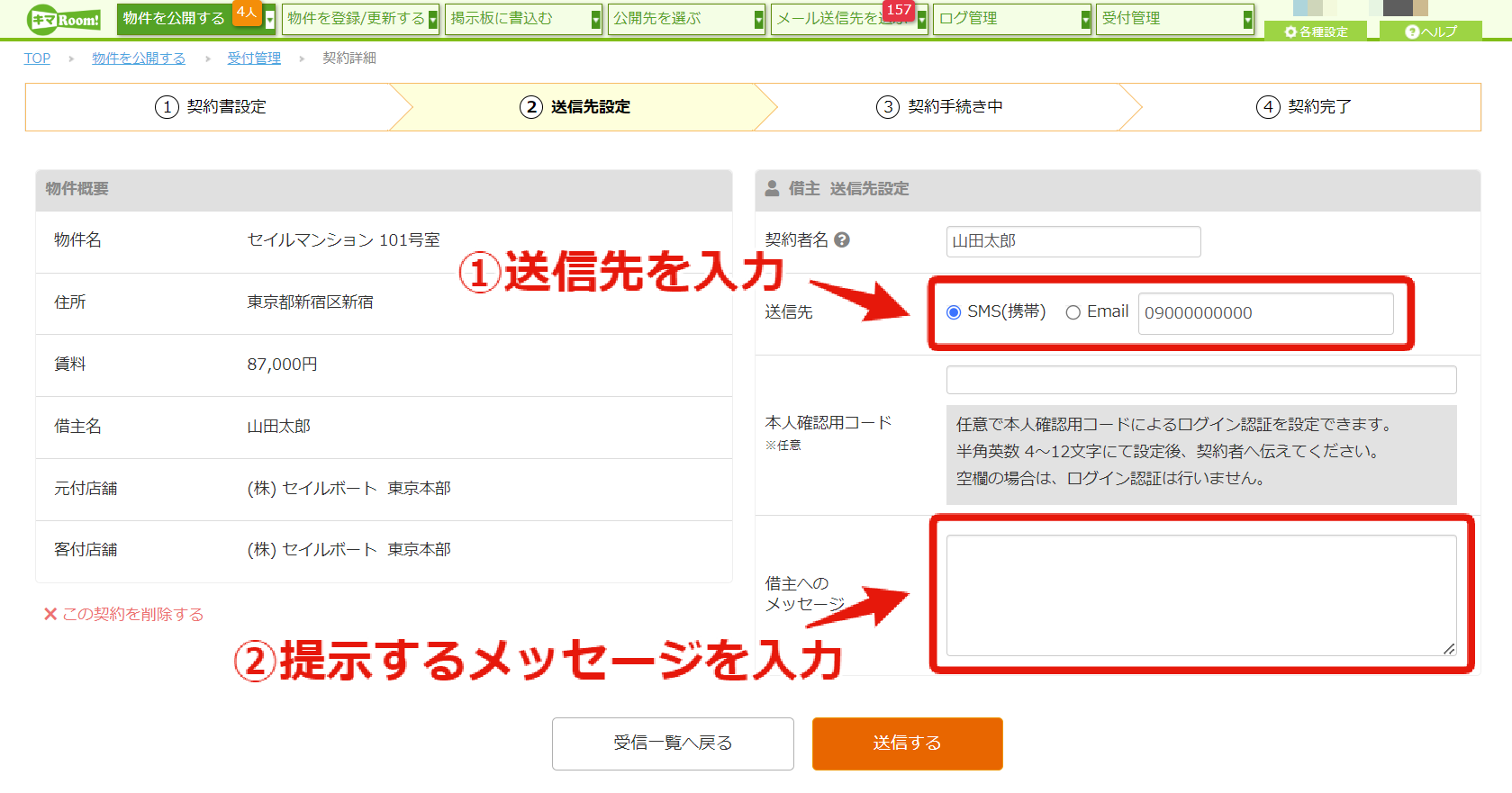The height and width of the screenshot is (793, 1512).
Task: Click the 東京都新宿区新宿 address value
Action: (x=311, y=302)
